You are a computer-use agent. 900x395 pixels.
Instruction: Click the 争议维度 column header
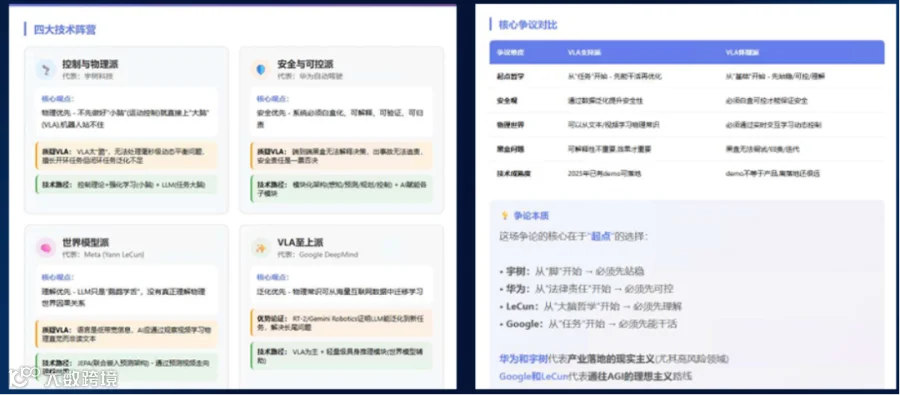[x=510, y=52]
